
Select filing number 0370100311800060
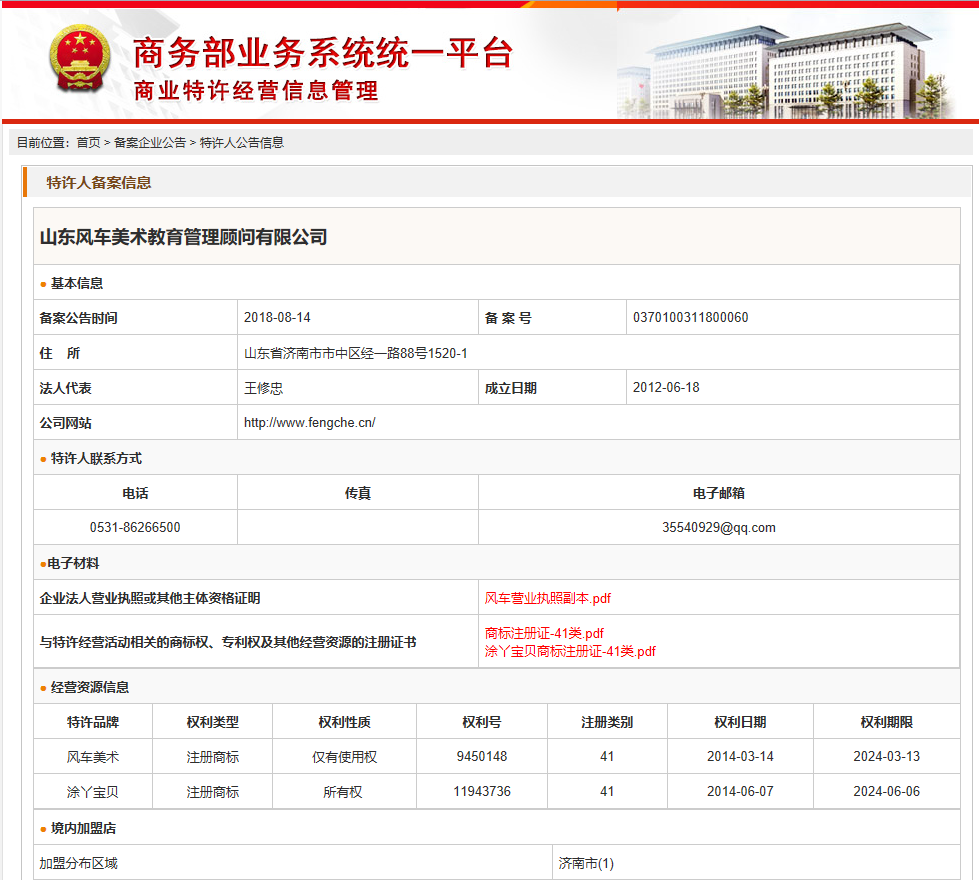click(x=691, y=317)
